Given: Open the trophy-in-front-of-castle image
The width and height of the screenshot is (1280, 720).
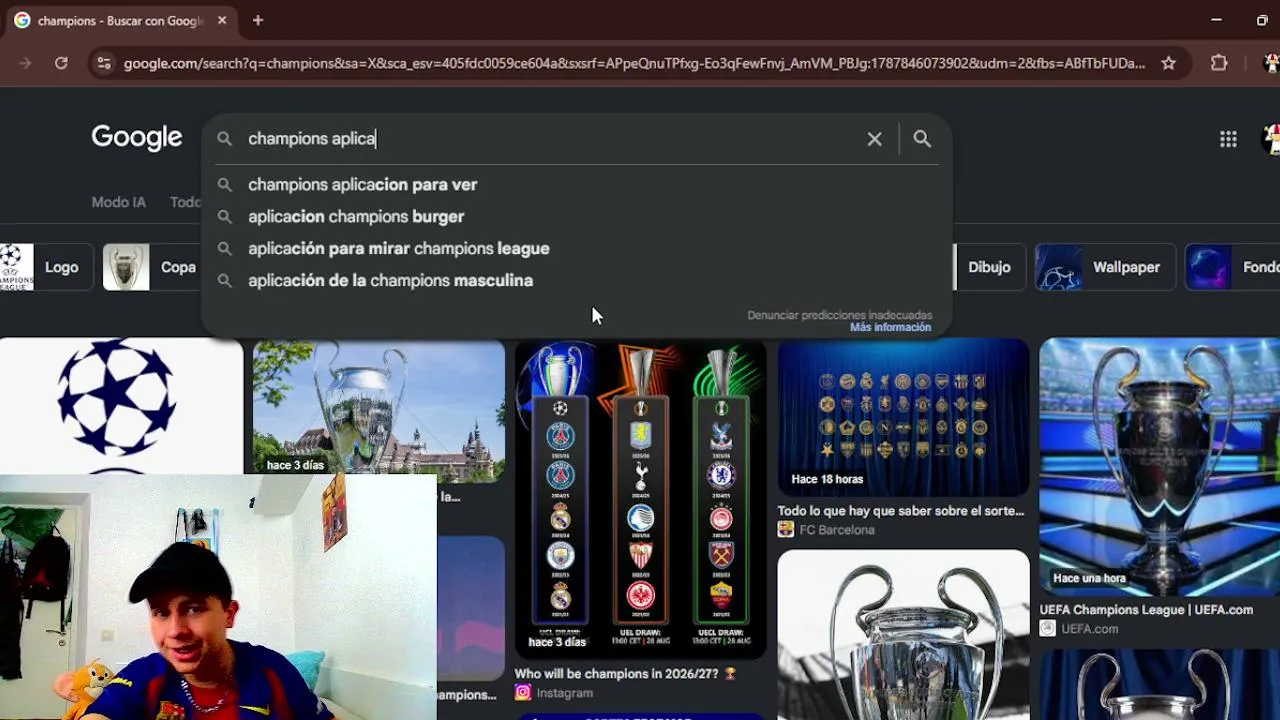Looking at the screenshot, I should 379,411.
